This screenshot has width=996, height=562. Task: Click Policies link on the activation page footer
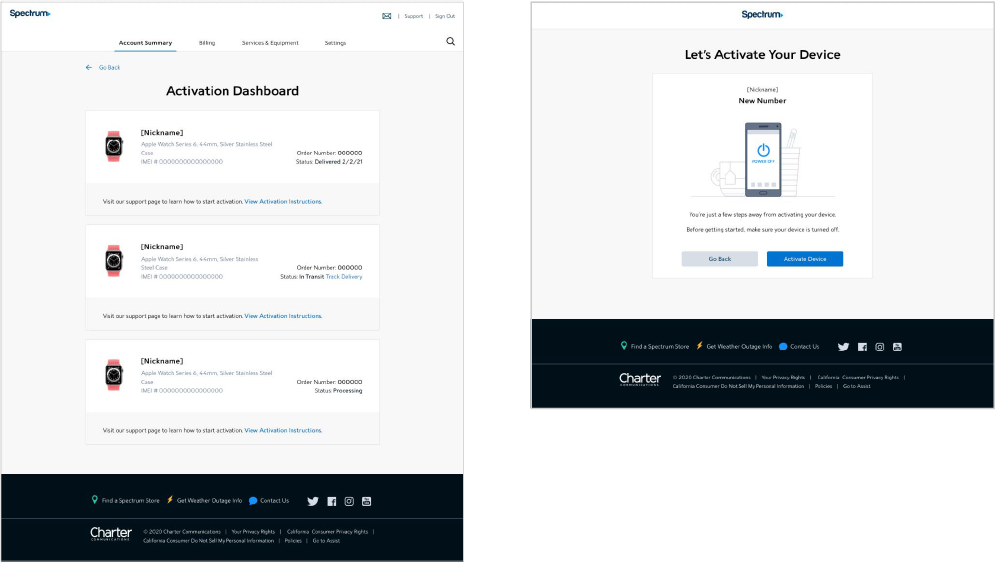(x=823, y=386)
